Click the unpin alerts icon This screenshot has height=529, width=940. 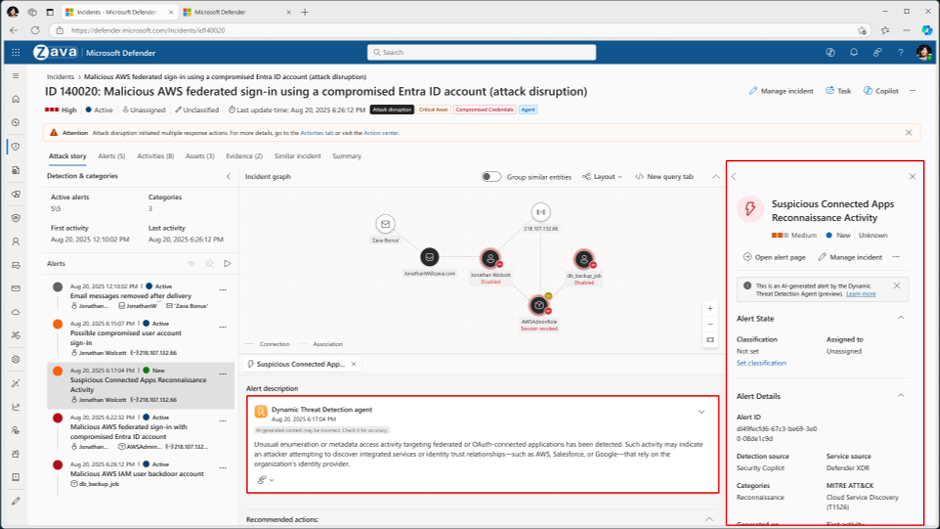209,263
